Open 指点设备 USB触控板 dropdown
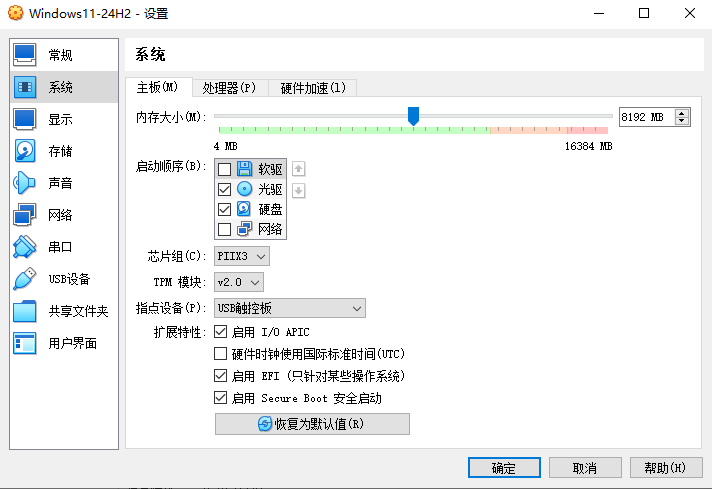 point(290,308)
